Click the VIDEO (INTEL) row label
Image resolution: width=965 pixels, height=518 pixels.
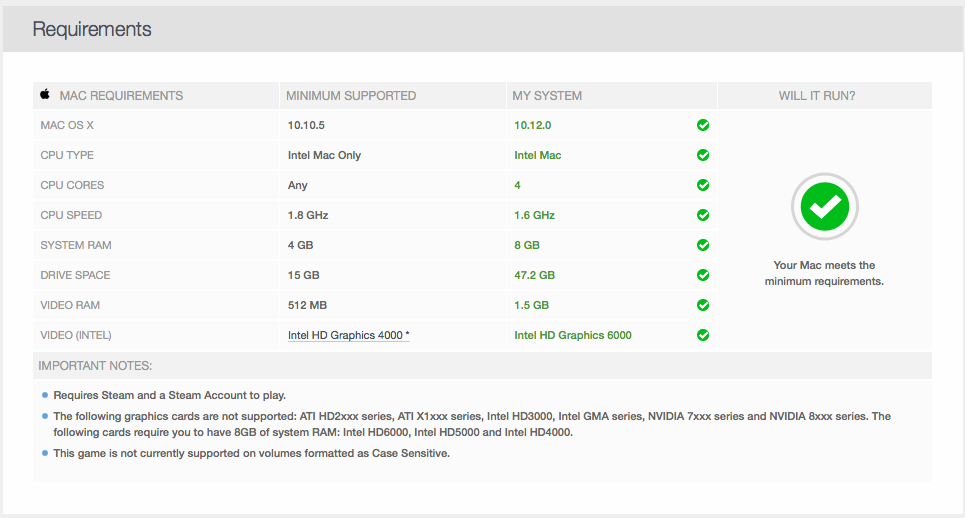(76, 335)
